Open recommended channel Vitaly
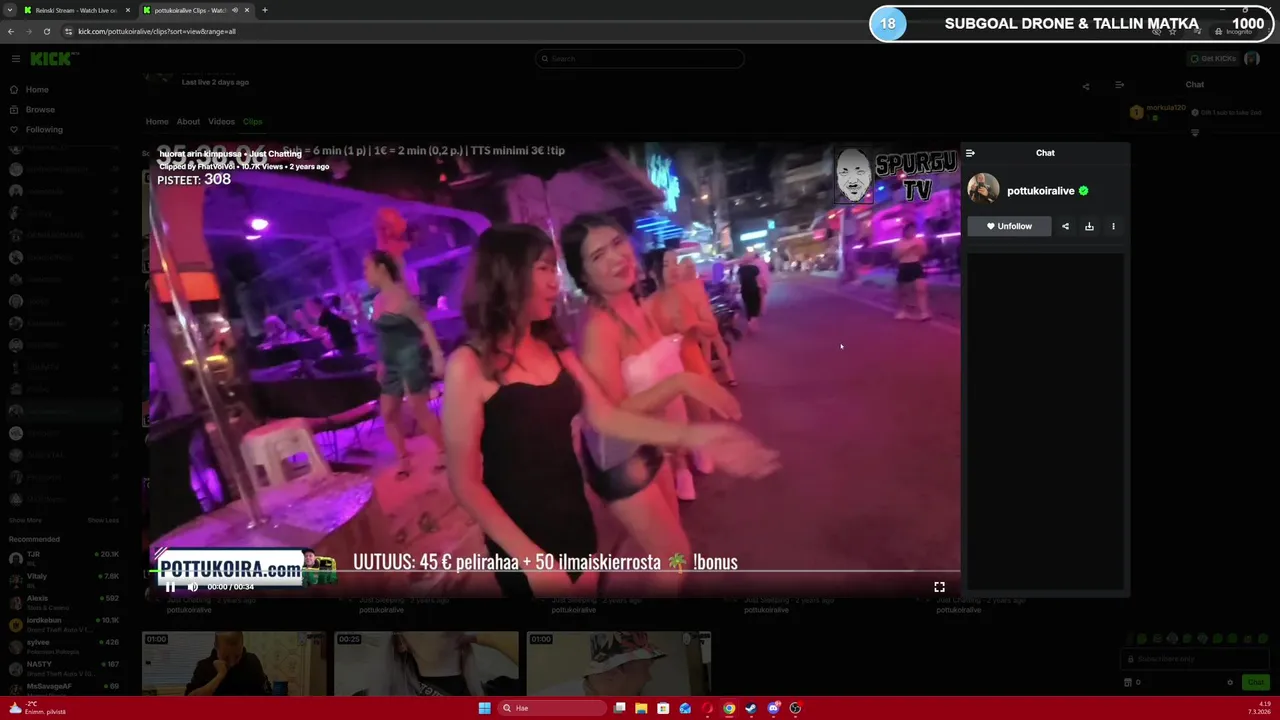Screen dimensions: 1280x720 pyautogui.click(x=63, y=579)
